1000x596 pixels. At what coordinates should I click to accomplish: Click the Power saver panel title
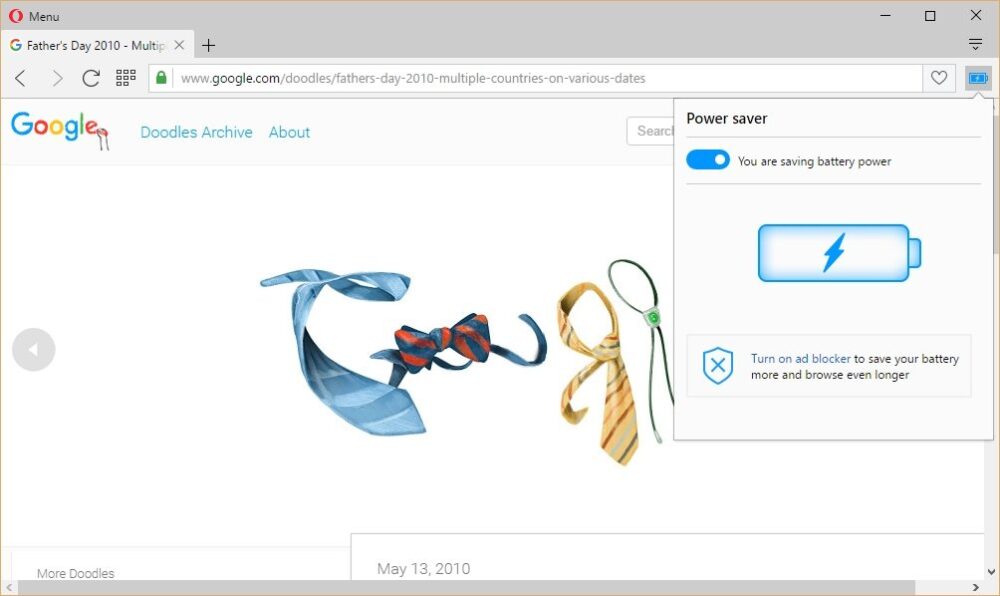pos(726,119)
